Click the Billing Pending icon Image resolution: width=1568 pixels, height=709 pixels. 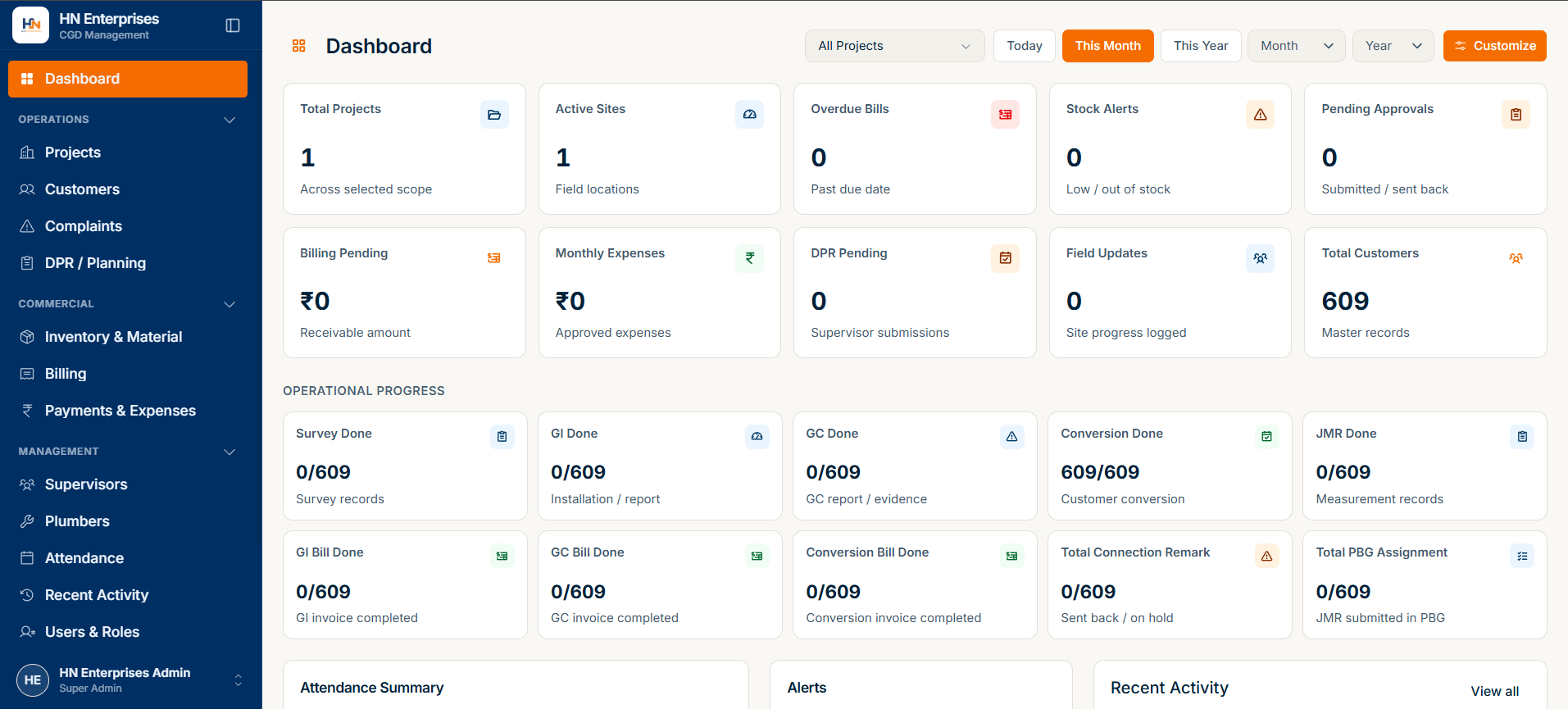click(494, 258)
